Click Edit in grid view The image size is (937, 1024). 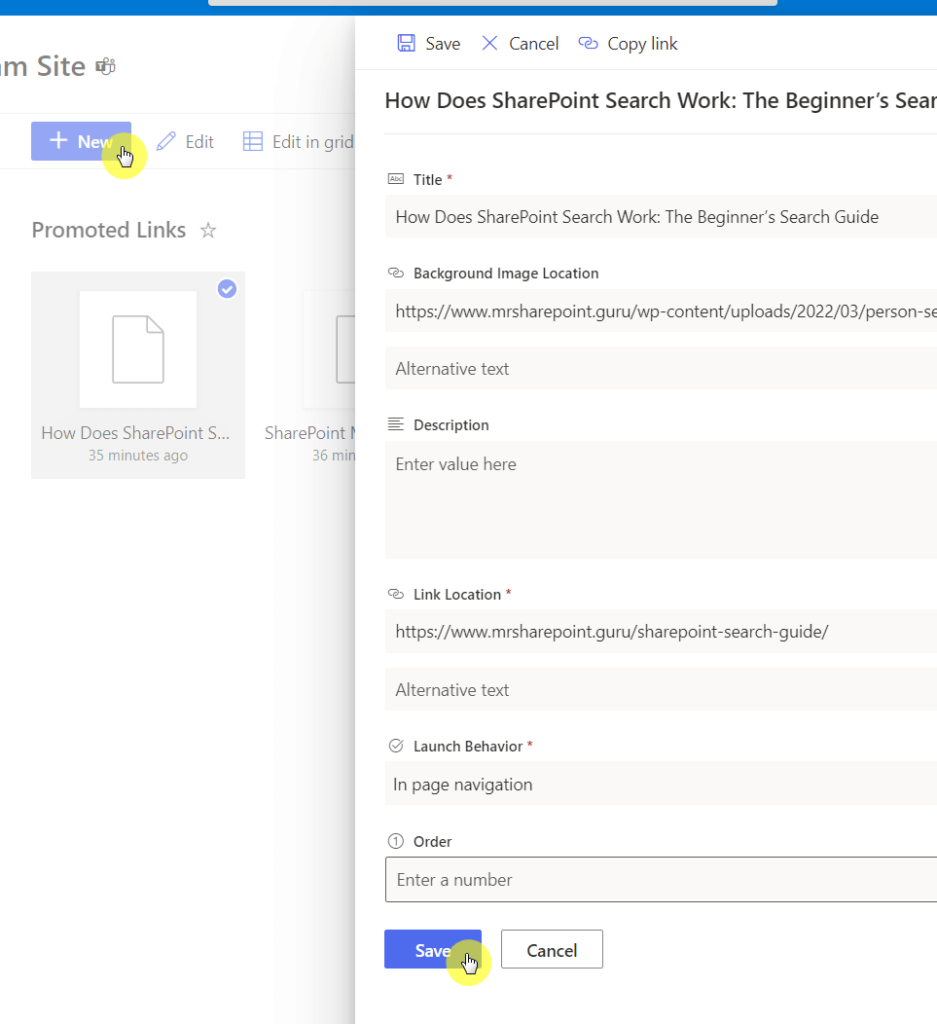click(298, 142)
